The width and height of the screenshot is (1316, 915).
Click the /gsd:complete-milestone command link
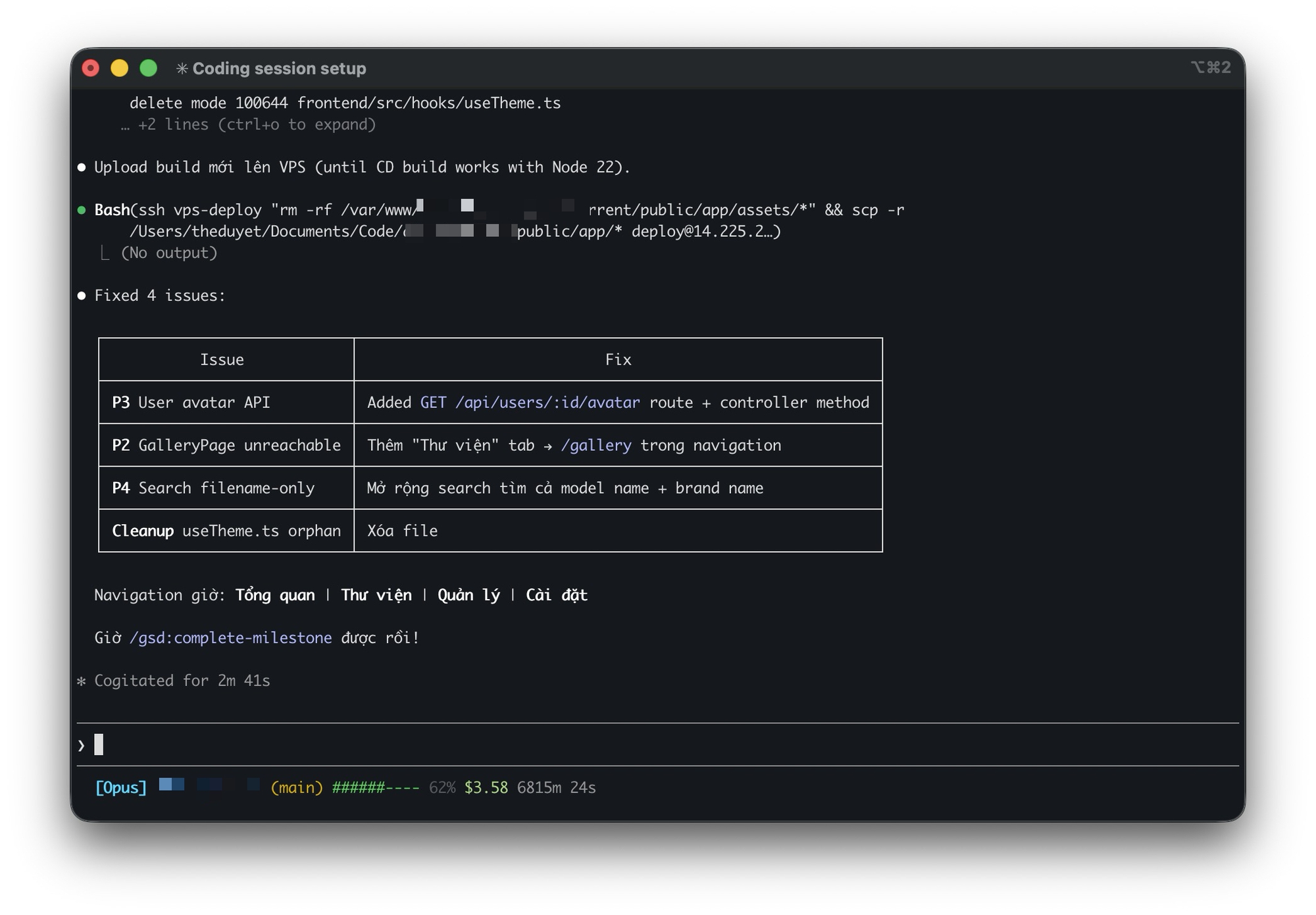pos(231,638)
